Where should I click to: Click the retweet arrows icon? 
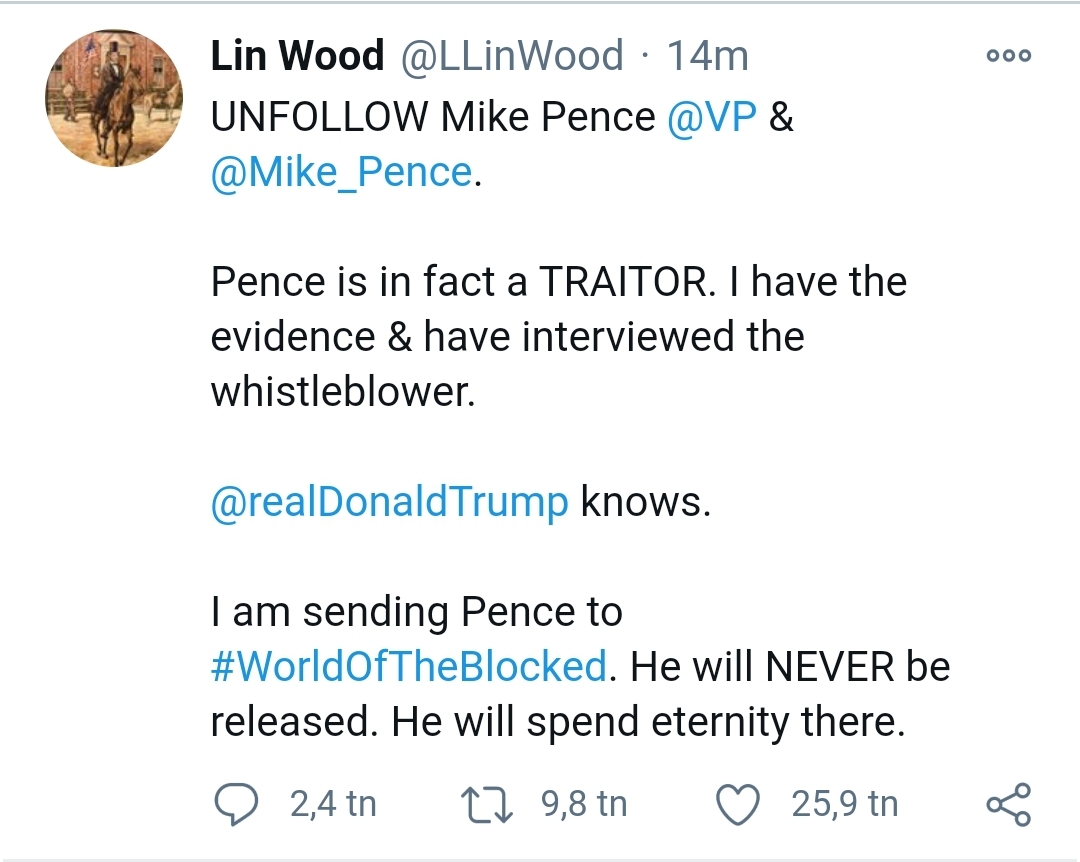[486, 804]
